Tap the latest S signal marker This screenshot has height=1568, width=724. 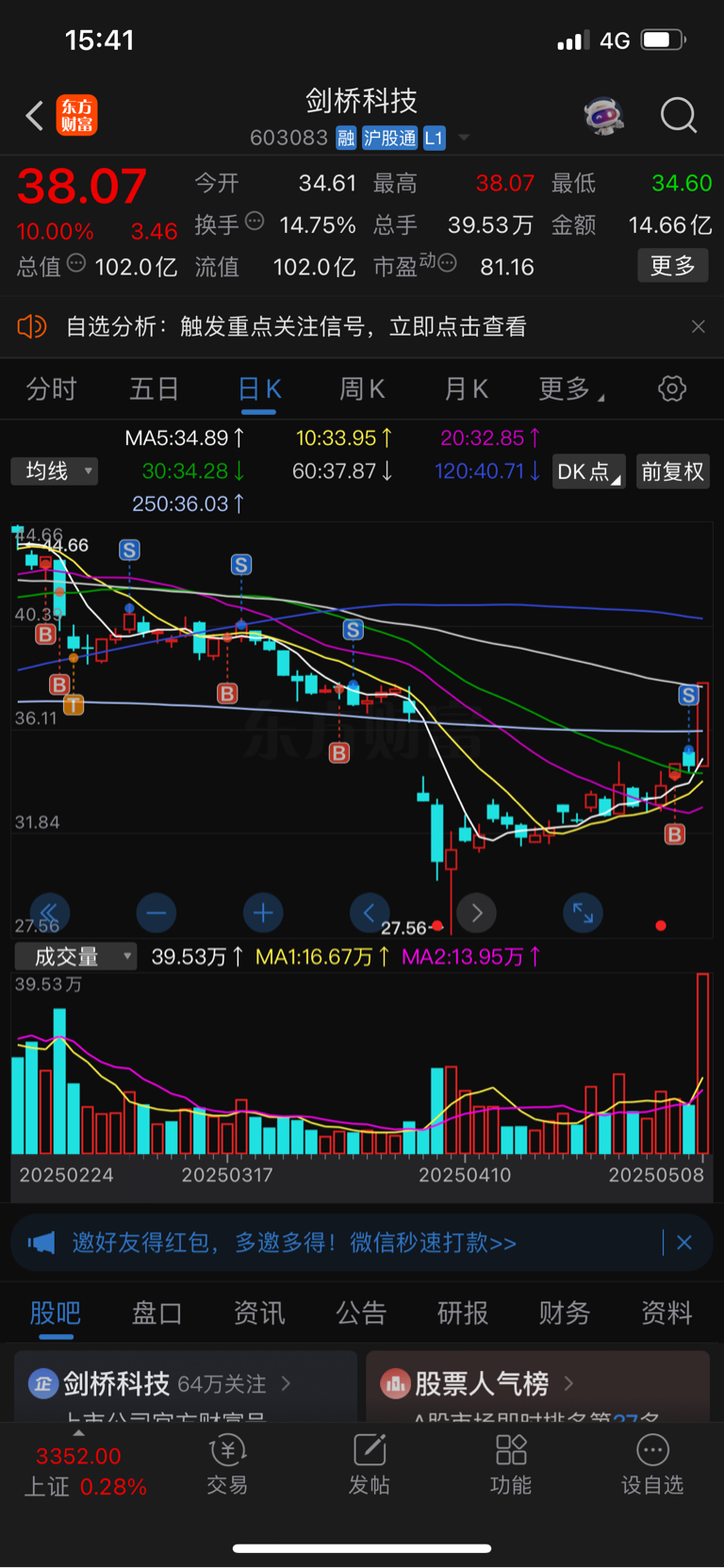coord(689,695)
